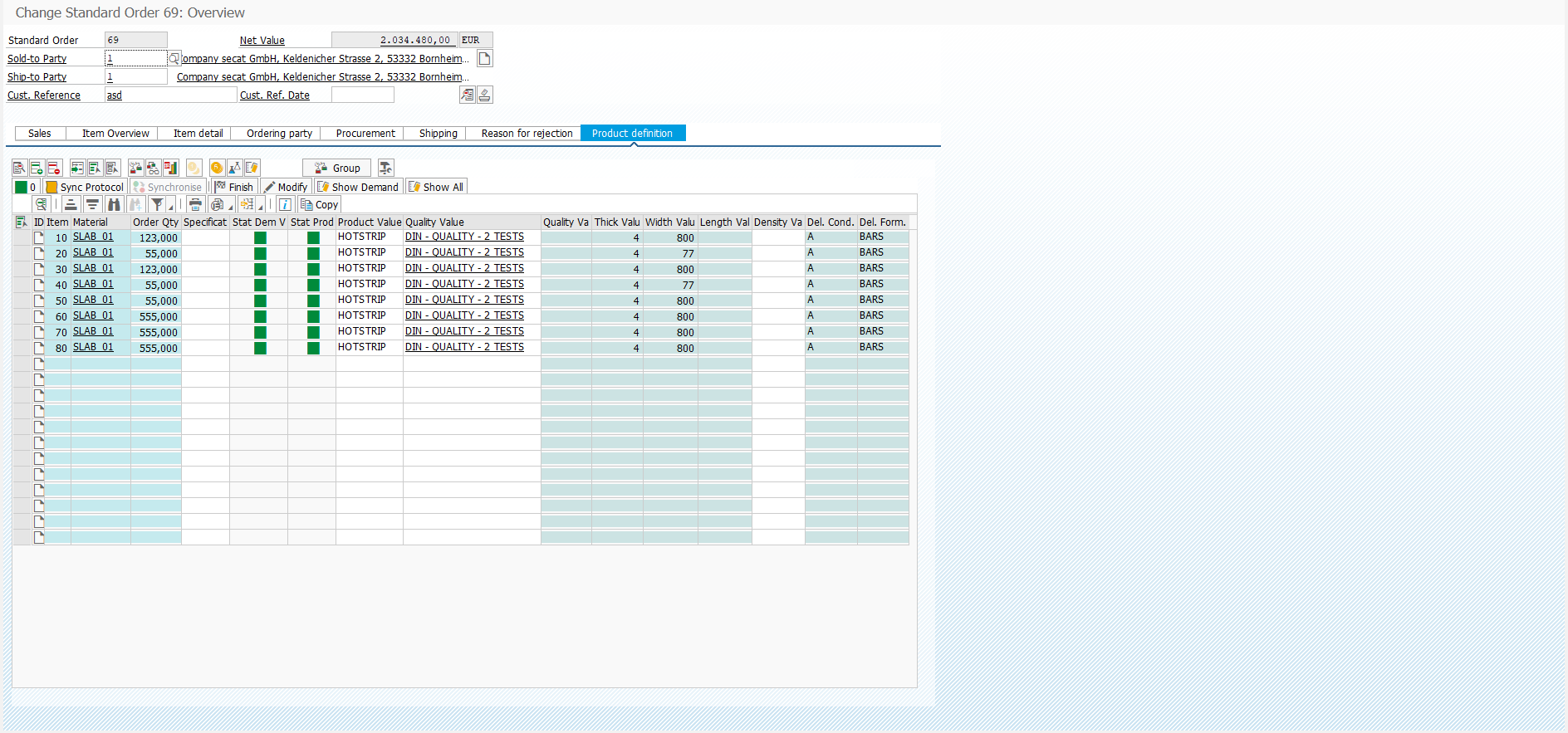Screen dimensions: 1568x733
Task: Expand the views dropdown arrow next to print
Action: click(230, 206)
